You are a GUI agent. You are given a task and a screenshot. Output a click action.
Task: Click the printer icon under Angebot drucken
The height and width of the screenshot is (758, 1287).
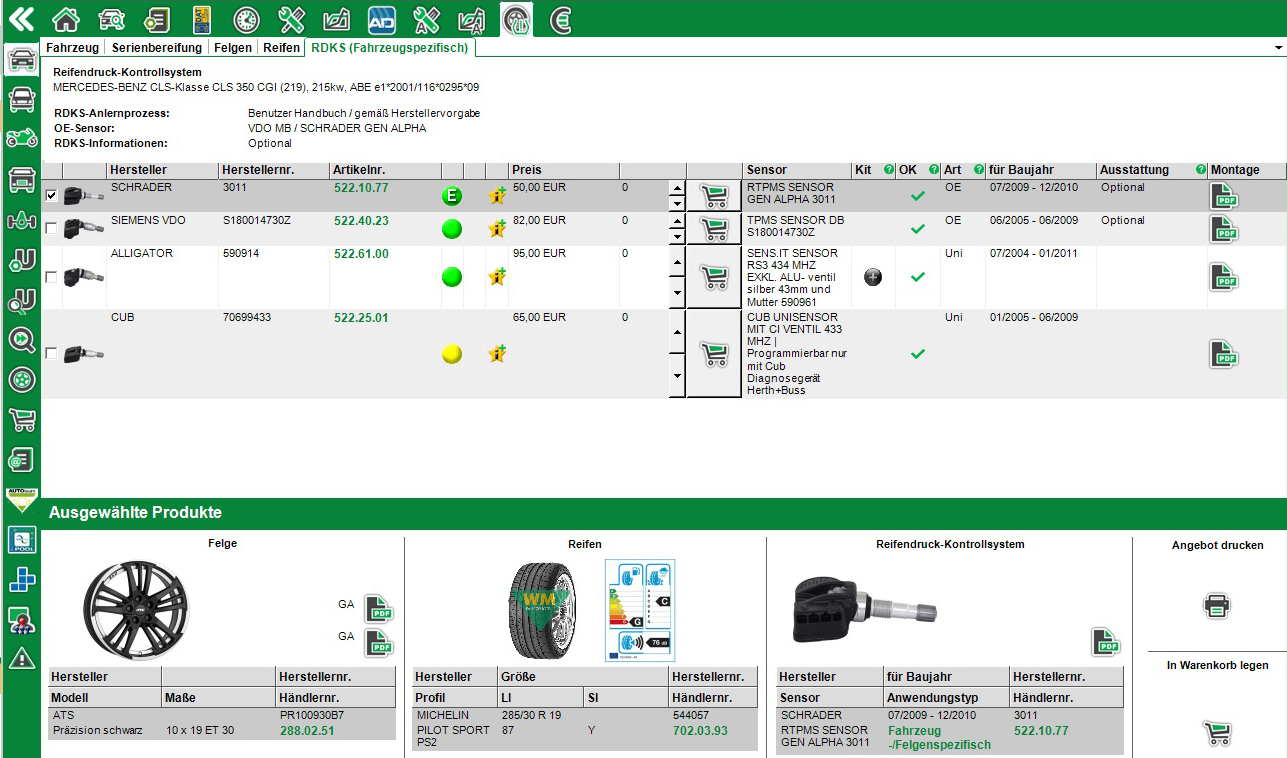pos(1217,605)
